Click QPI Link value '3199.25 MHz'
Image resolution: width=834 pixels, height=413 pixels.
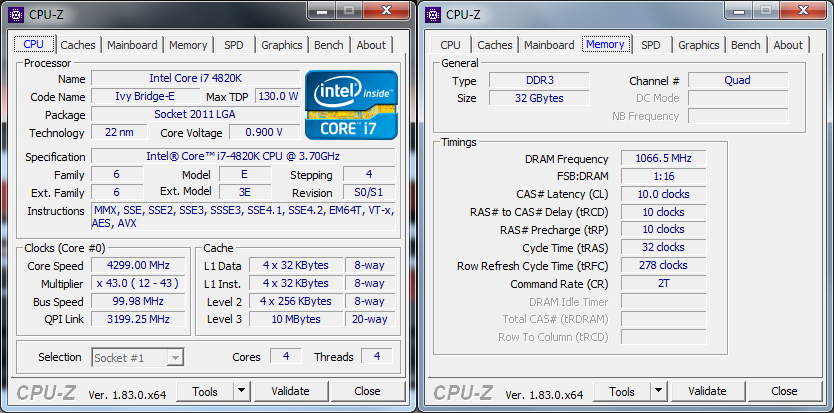[x=138, y=319]
